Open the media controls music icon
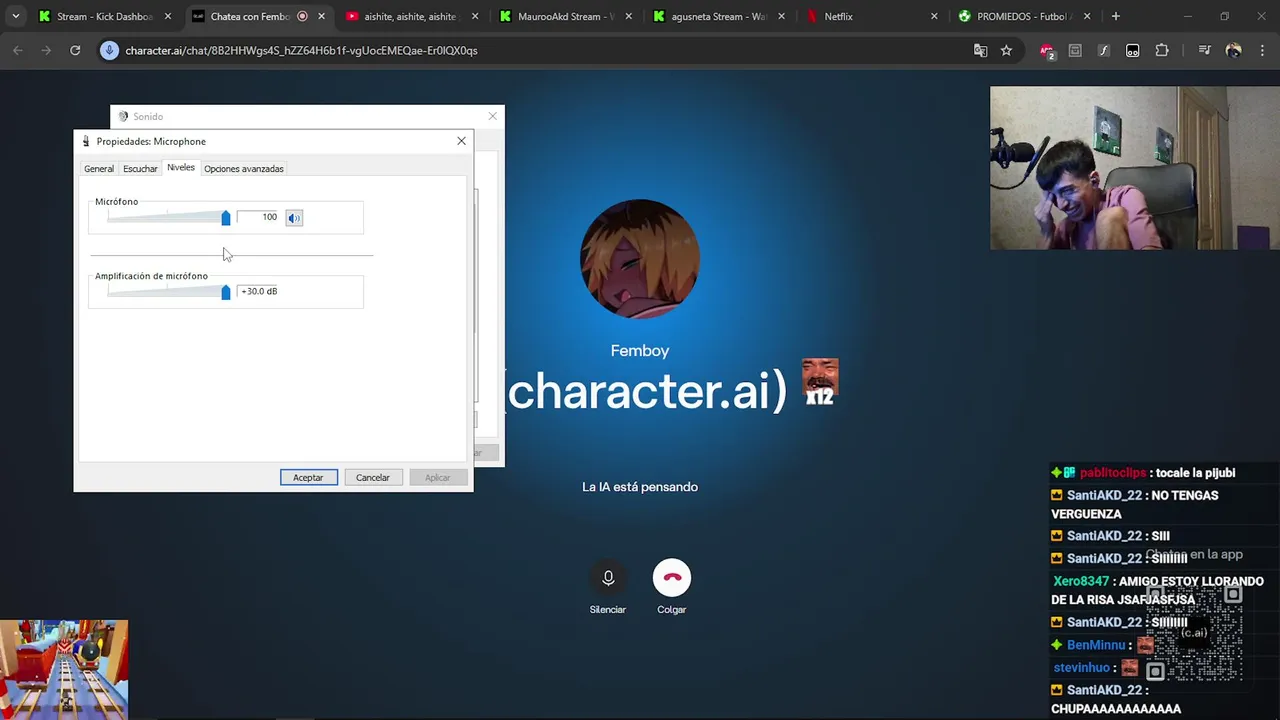 pos(1205,50)
